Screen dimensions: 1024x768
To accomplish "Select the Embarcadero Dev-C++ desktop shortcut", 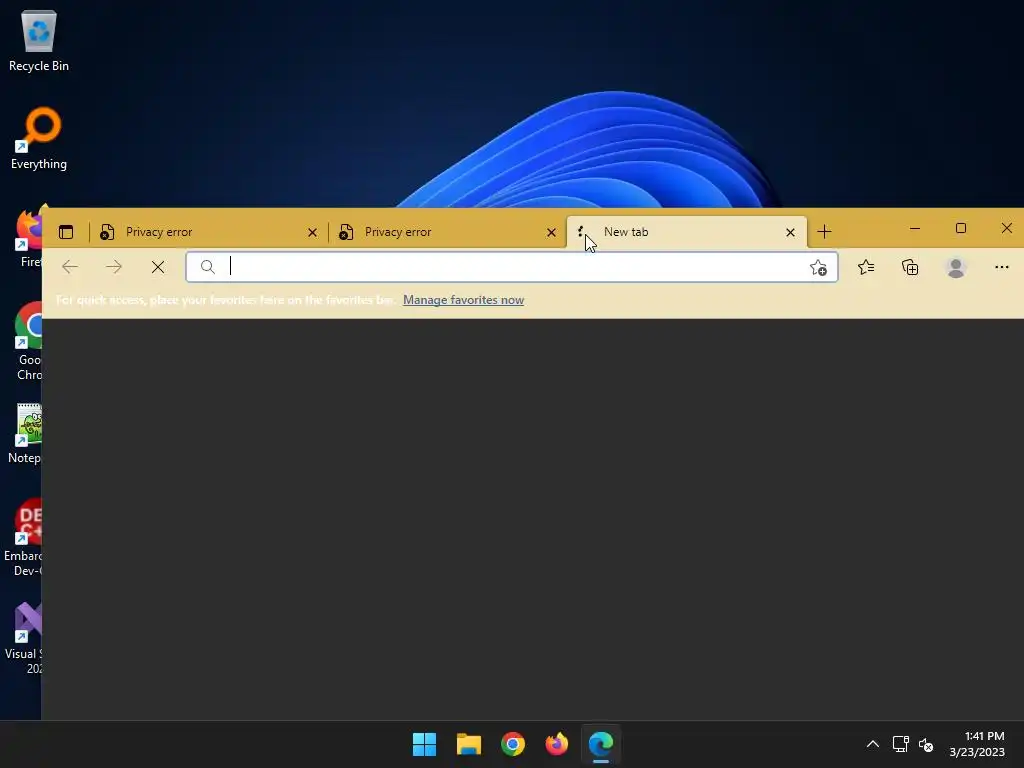I will click(x=25, y=538).
